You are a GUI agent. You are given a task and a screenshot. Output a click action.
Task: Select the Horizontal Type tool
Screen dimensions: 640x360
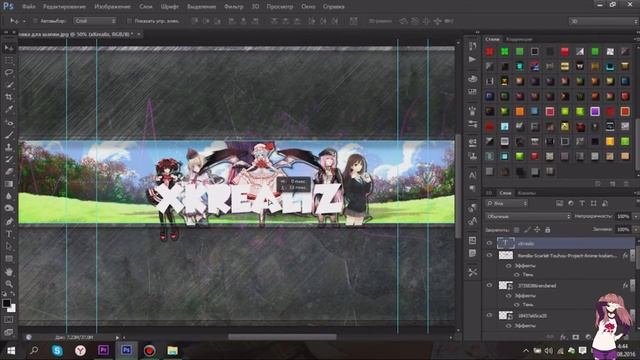coord(9,234)
